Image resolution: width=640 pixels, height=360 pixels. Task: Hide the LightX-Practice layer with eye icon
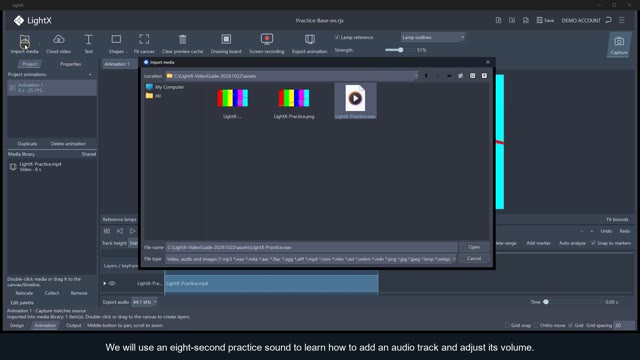pos(112,283)
